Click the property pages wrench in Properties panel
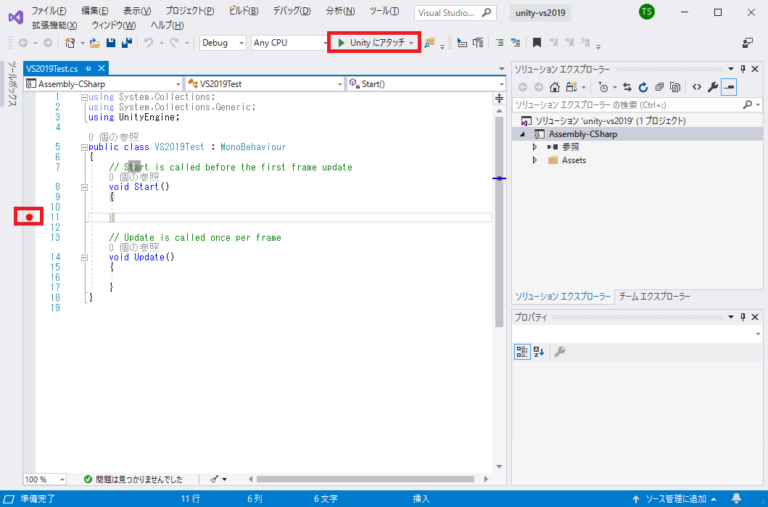Image resolution: width=768 pixels, height=507 pixels. pos(560,352)
